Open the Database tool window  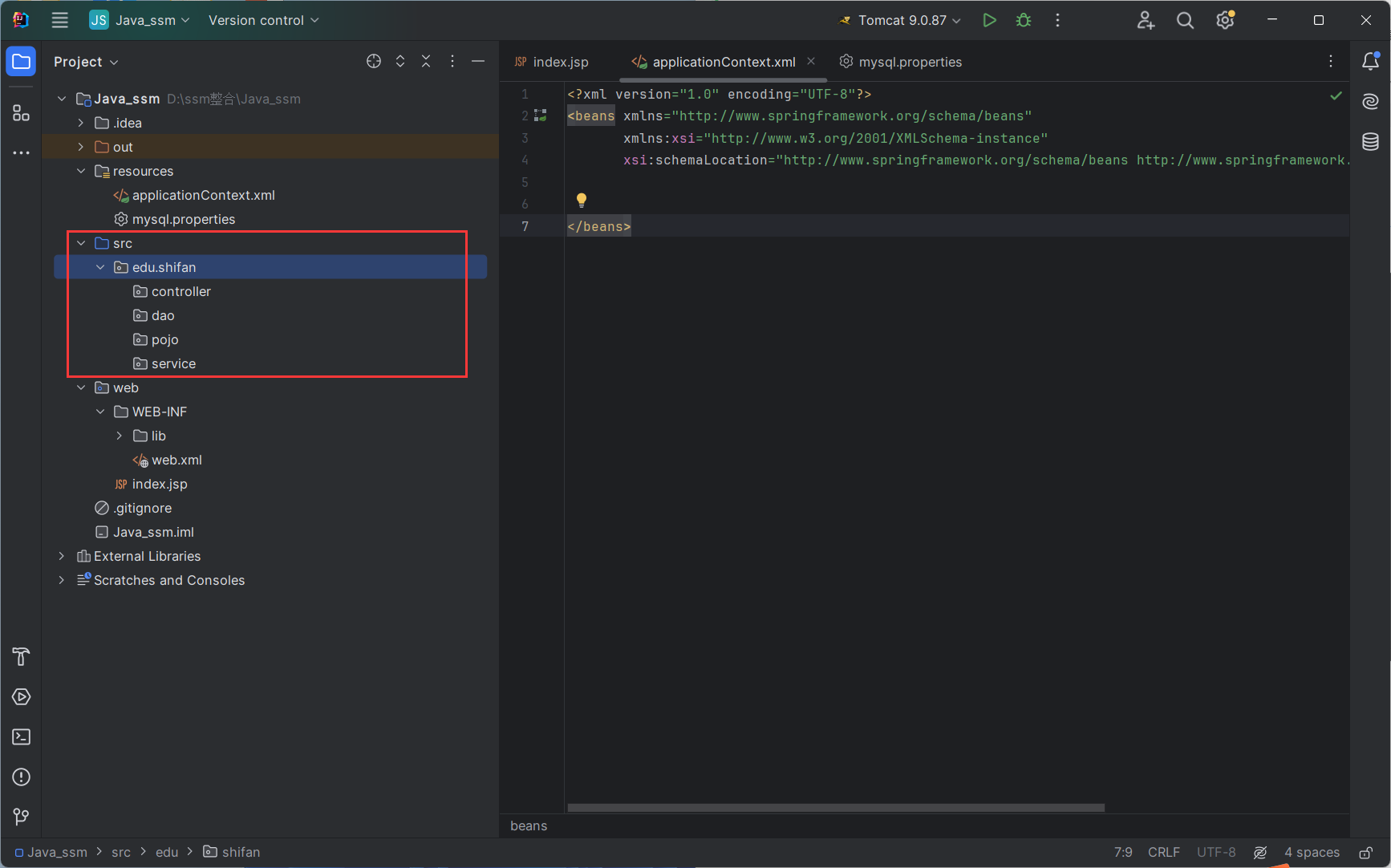coord(1370,142)
